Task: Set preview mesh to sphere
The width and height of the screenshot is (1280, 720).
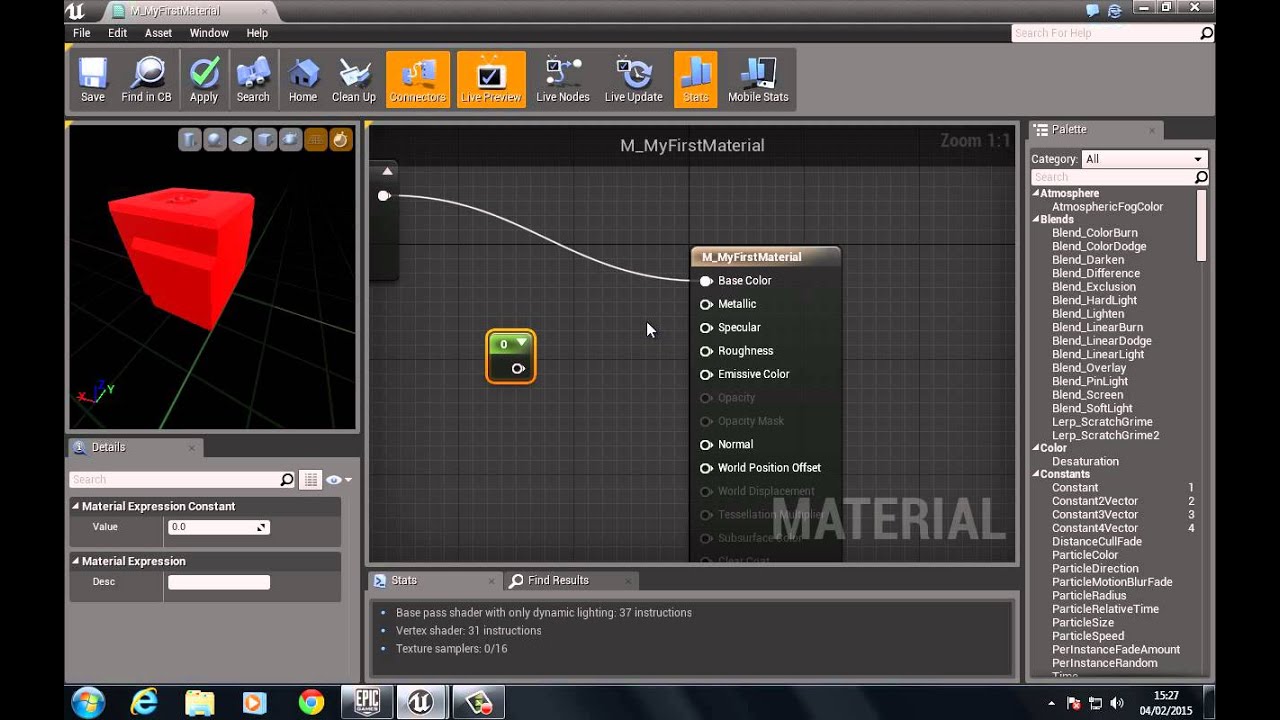Action: click(215, 140)
